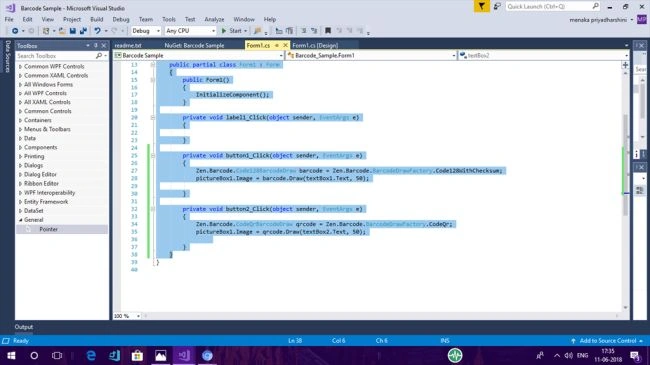650x365 pixels.
Task: Collapse the button2_Click method outline
Action: point(153,209)
